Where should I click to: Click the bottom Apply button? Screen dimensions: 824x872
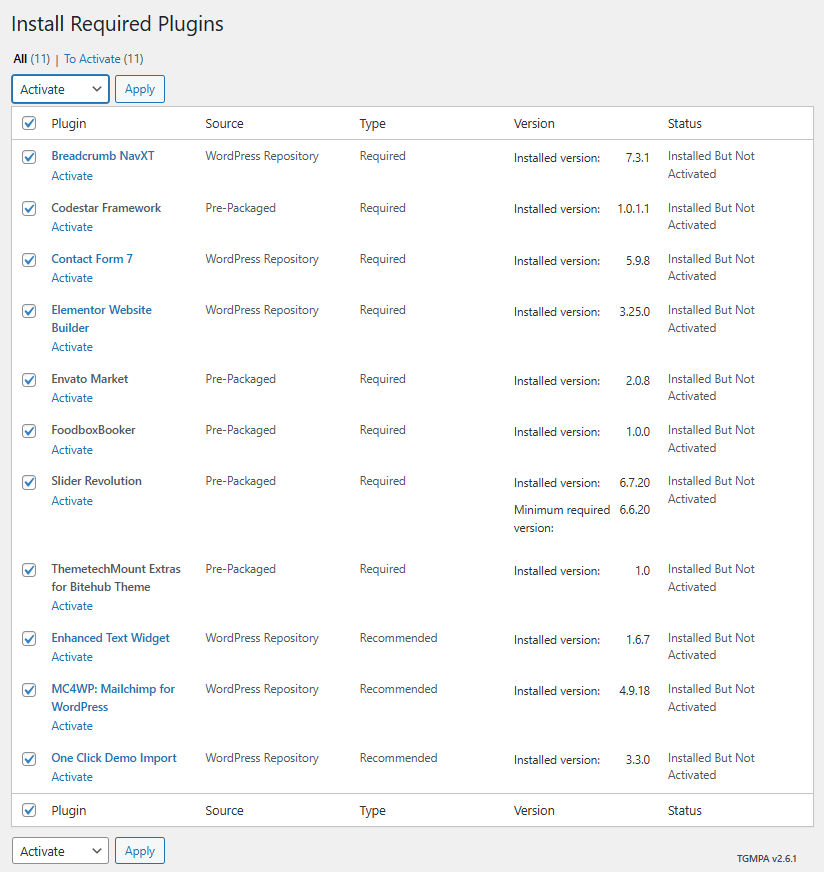click(x=140, y=851)
